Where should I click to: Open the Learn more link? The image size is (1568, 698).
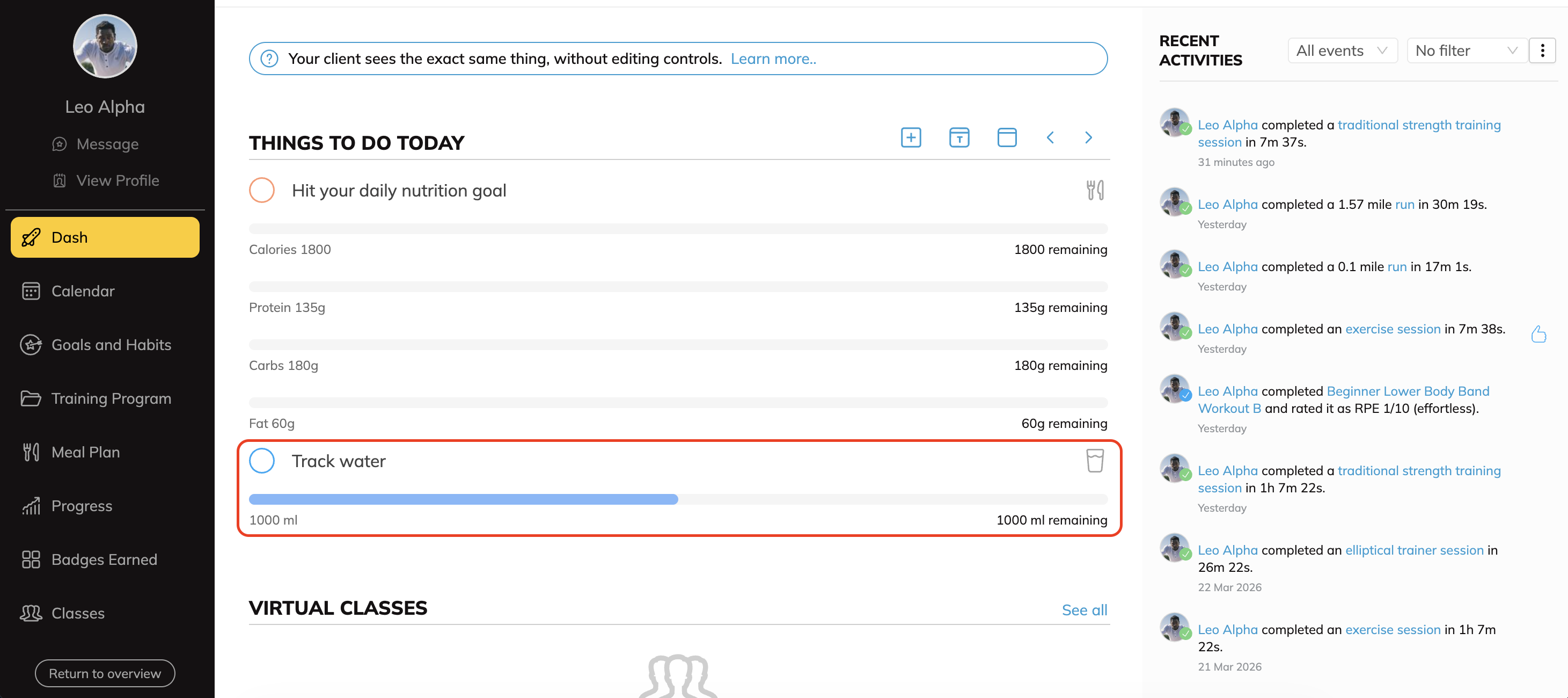coord(773,59)
